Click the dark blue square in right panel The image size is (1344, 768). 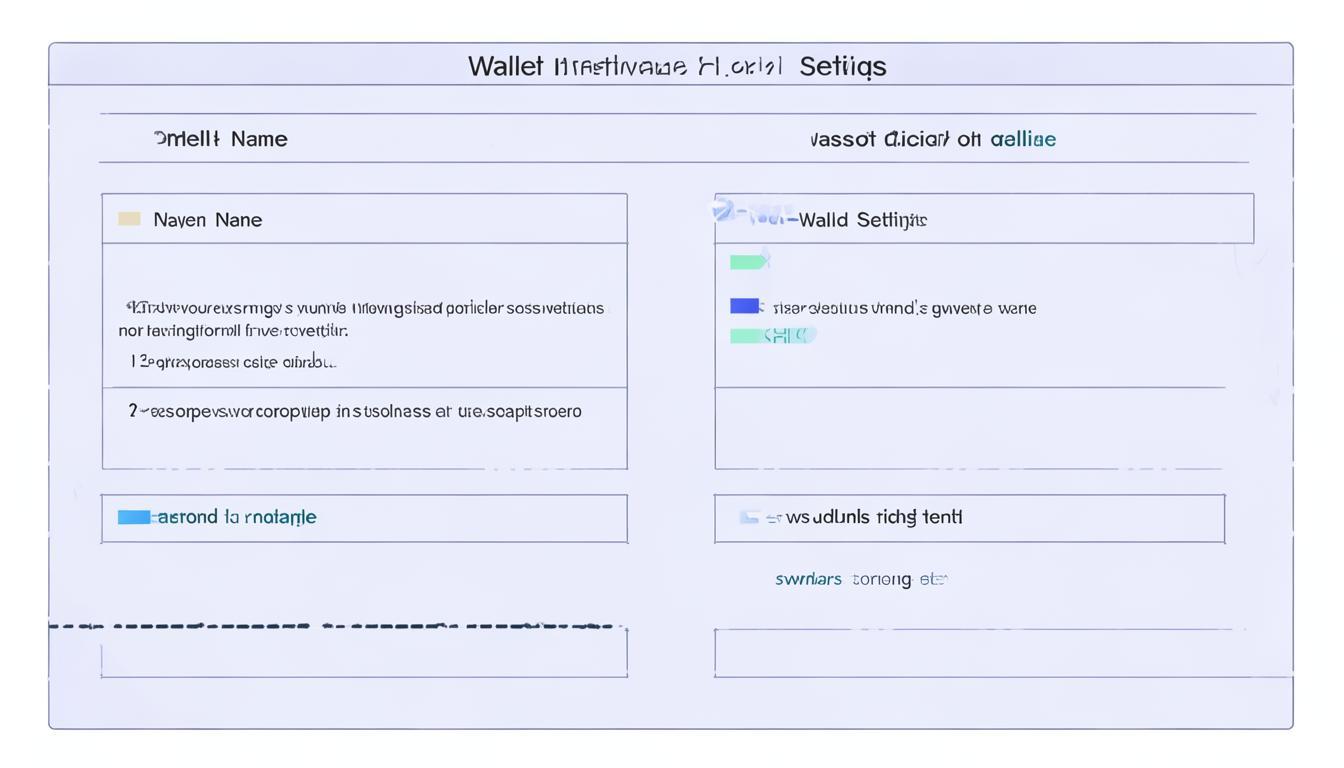tap(744, 306)
